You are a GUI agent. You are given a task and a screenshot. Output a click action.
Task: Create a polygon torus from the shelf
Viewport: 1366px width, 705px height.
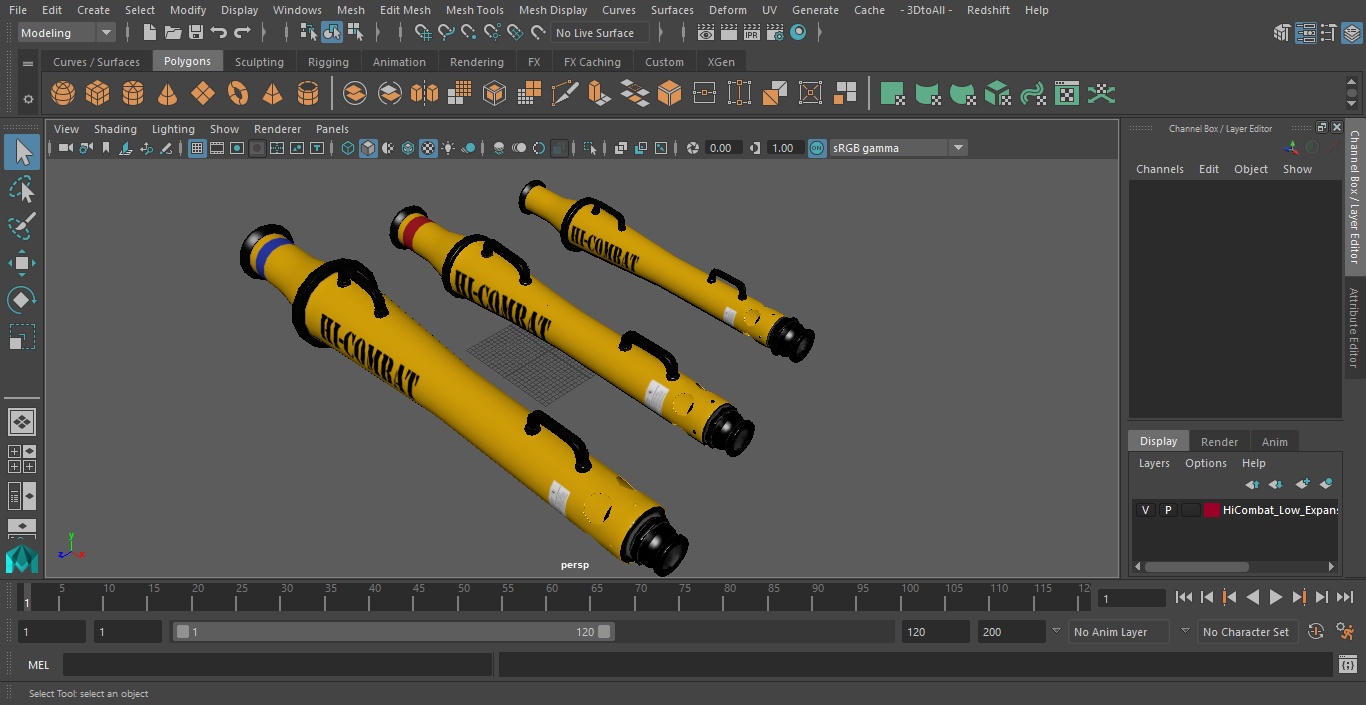pyautogui.click(x=238, y=94)
